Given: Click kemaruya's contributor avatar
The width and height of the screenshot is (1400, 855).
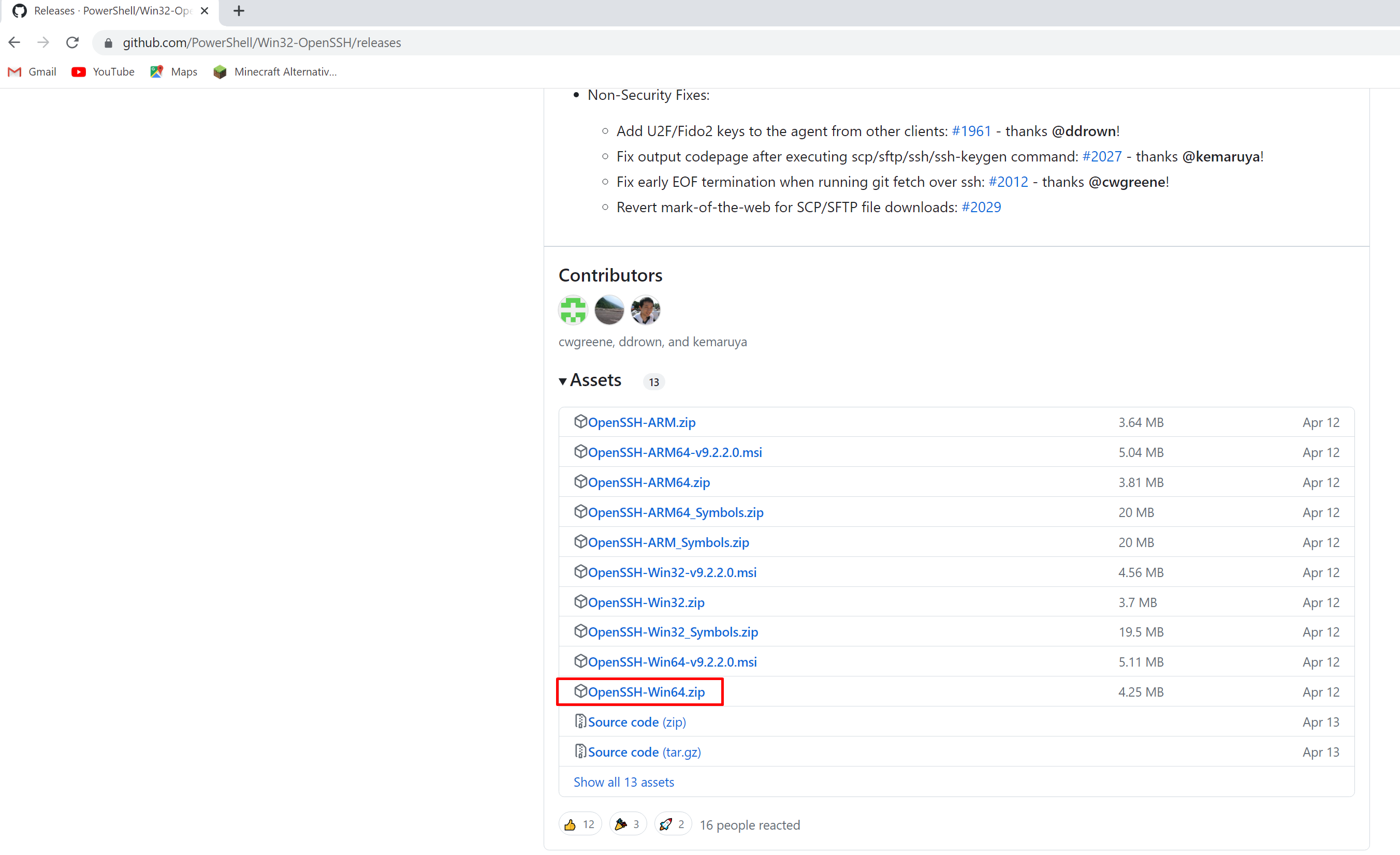Looking at the screenshot, I should pyautogui.click(x=645, y=310).
